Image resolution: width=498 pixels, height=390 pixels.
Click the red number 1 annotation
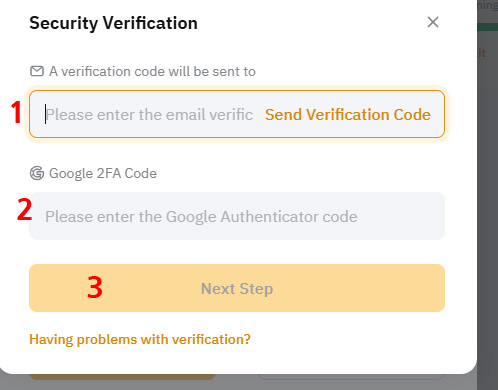[x=16, y=113]
